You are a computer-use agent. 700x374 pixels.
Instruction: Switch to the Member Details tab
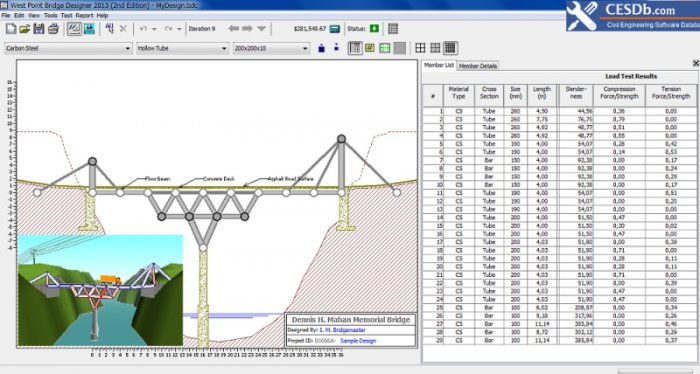[478, 66]
